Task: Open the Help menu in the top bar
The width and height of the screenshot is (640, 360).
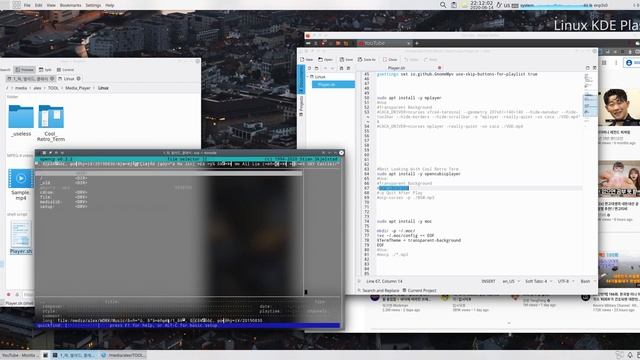Action: point(110,5)
